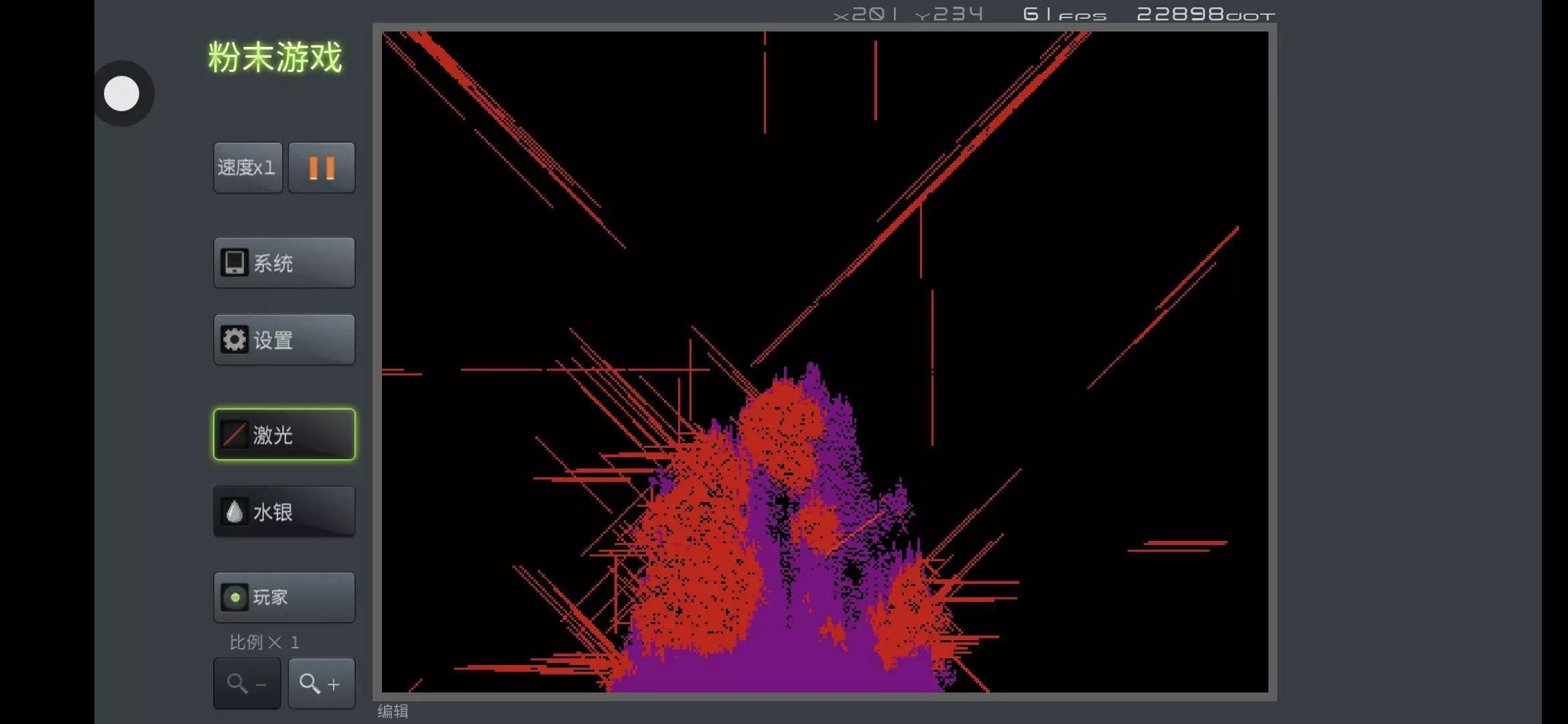This screenshot has width=1568, height=724.
Task: Click the tablet icon on 系统 button
Action: (x=235, y=263)
